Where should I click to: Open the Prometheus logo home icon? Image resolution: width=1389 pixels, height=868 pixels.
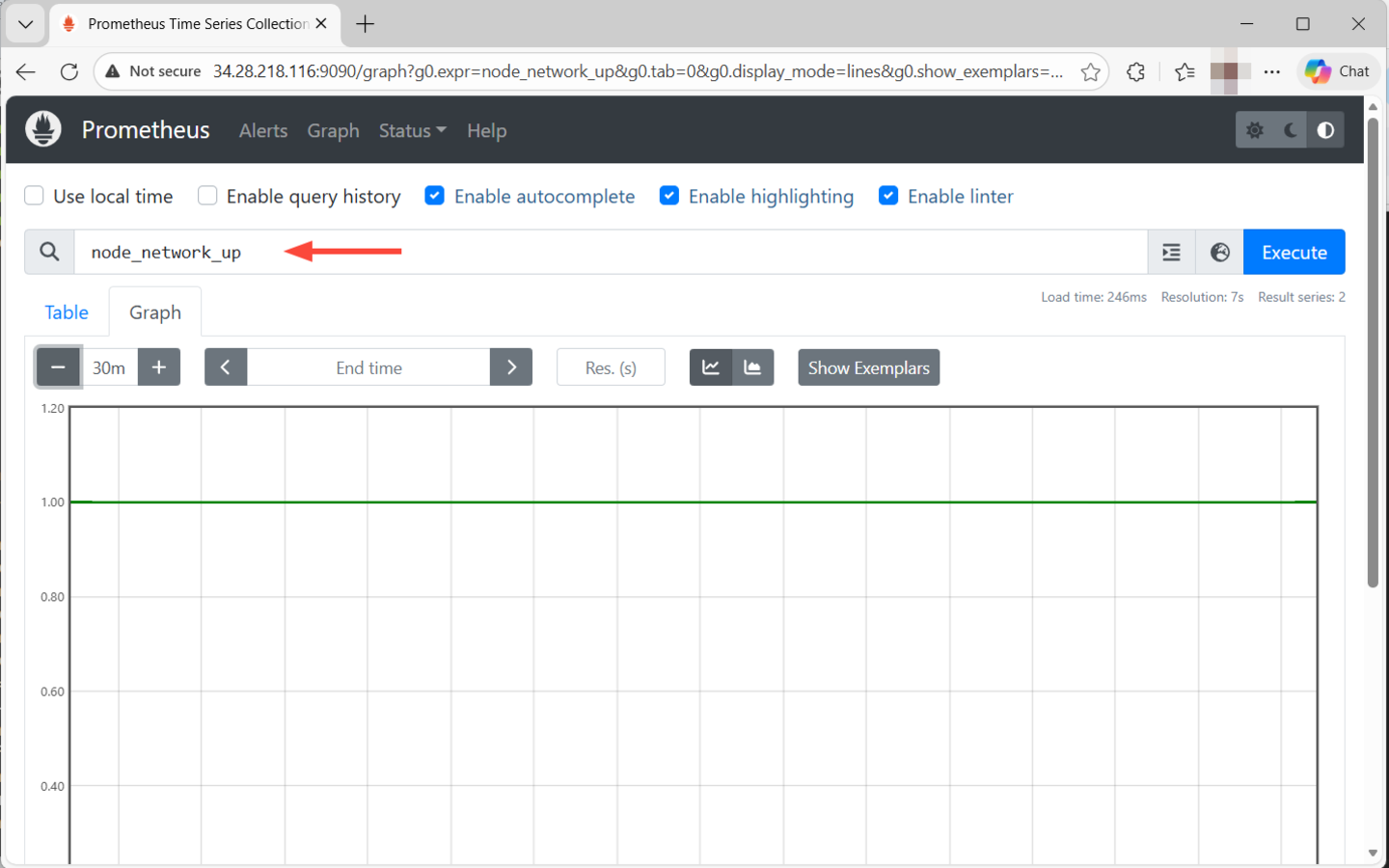[x=42, y=128]
